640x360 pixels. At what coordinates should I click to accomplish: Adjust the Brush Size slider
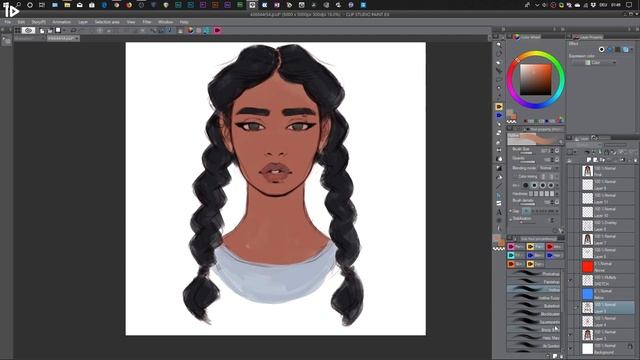coord(526,153)
